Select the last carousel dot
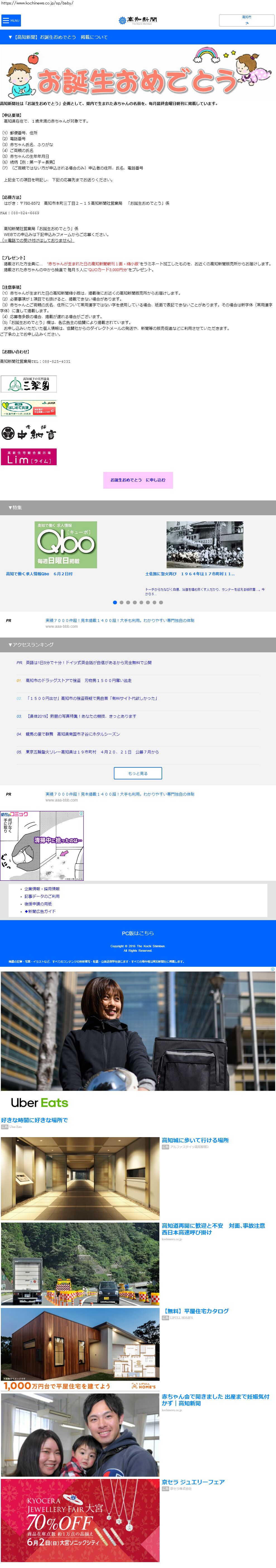276x1568 pixels. click(162, 602)
